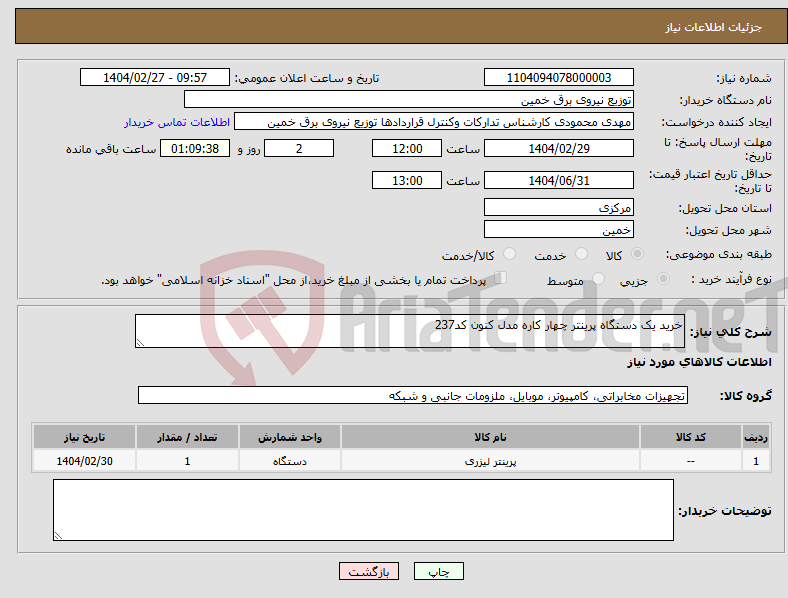
Task: Click the description textarea resize handle
Action: (140, 343)
